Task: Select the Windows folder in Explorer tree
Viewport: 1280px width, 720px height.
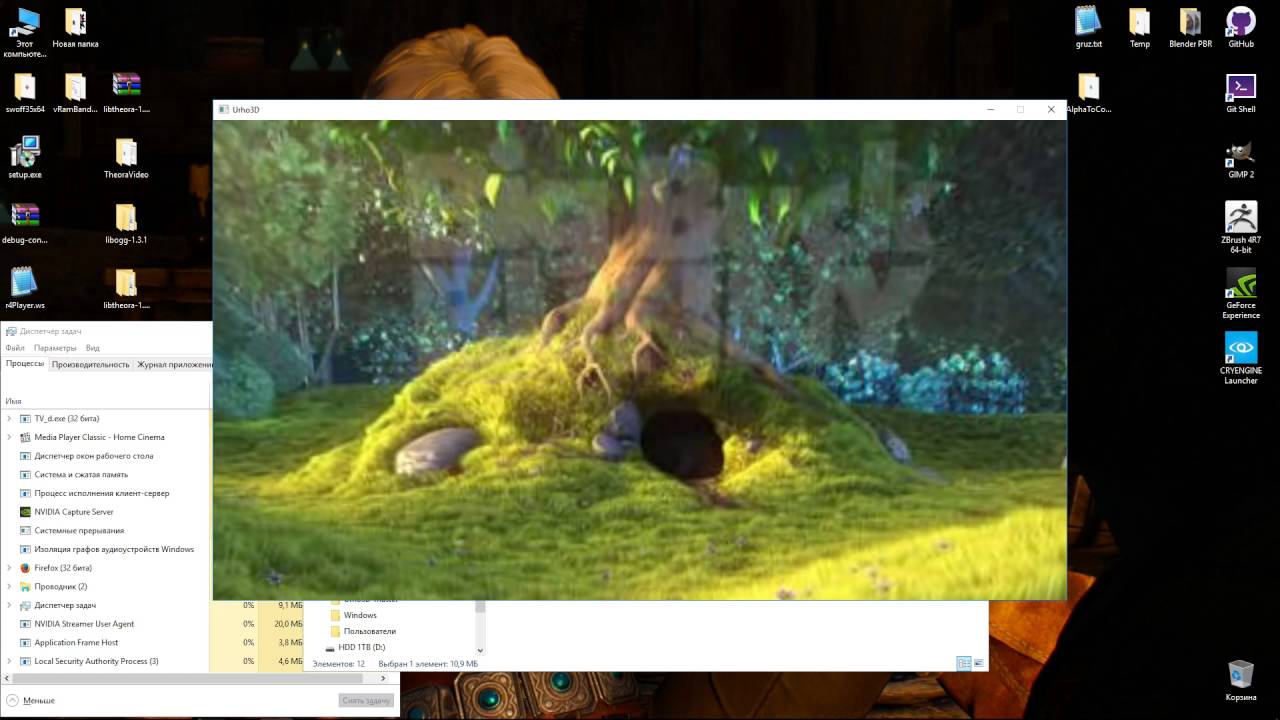Action: (360, 615)
